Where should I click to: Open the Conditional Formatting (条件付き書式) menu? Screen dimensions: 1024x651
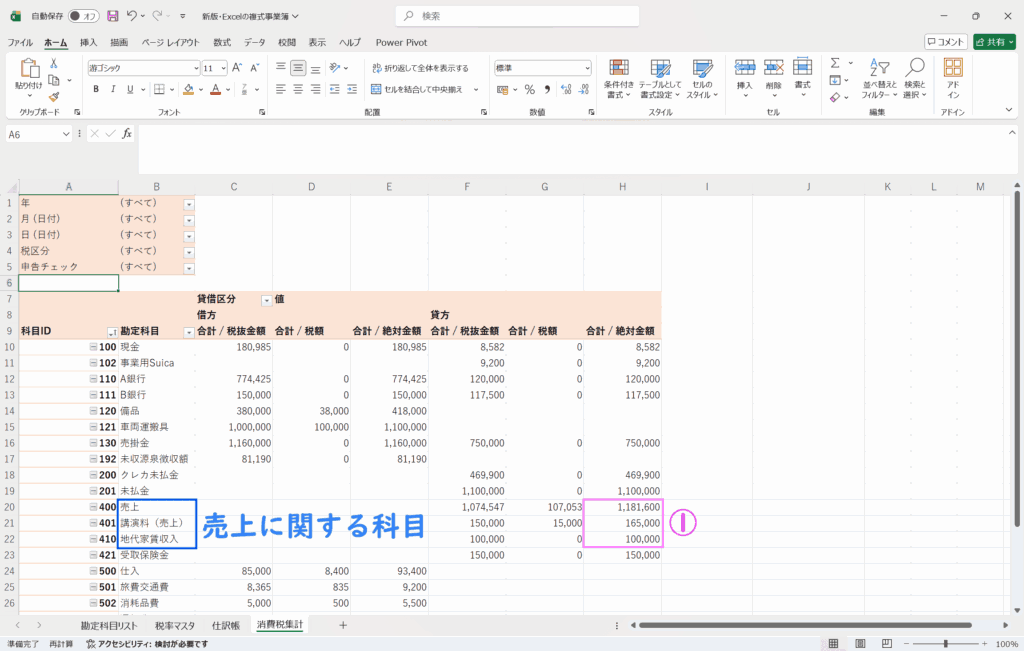(x=618, y=77)
